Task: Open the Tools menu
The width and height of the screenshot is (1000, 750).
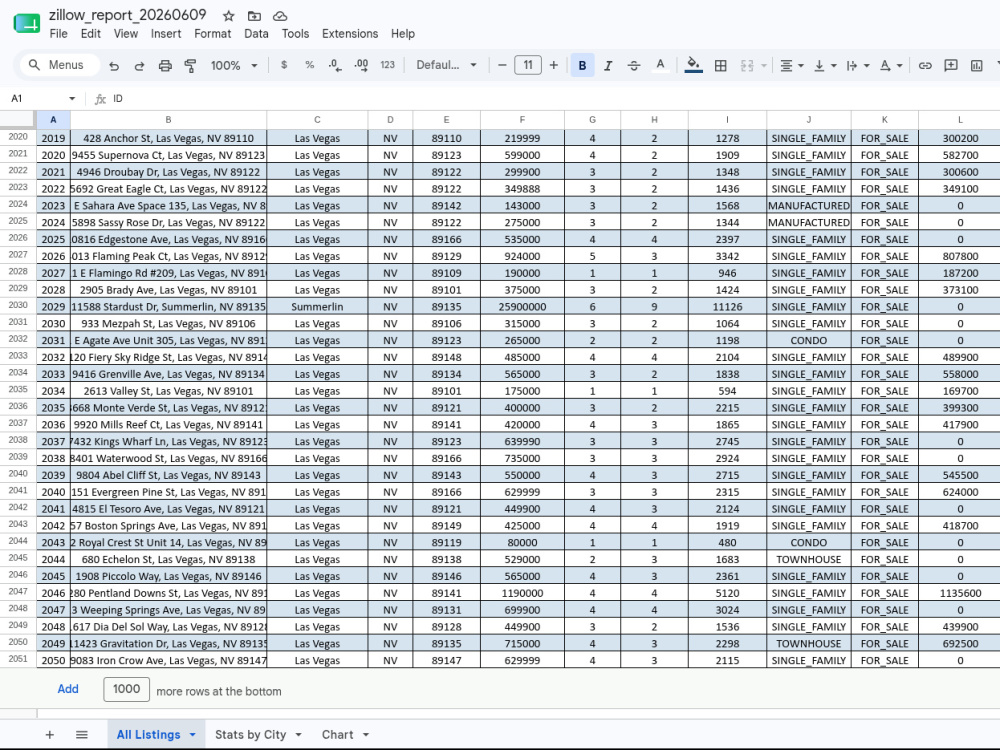Action: pos(295,34)
